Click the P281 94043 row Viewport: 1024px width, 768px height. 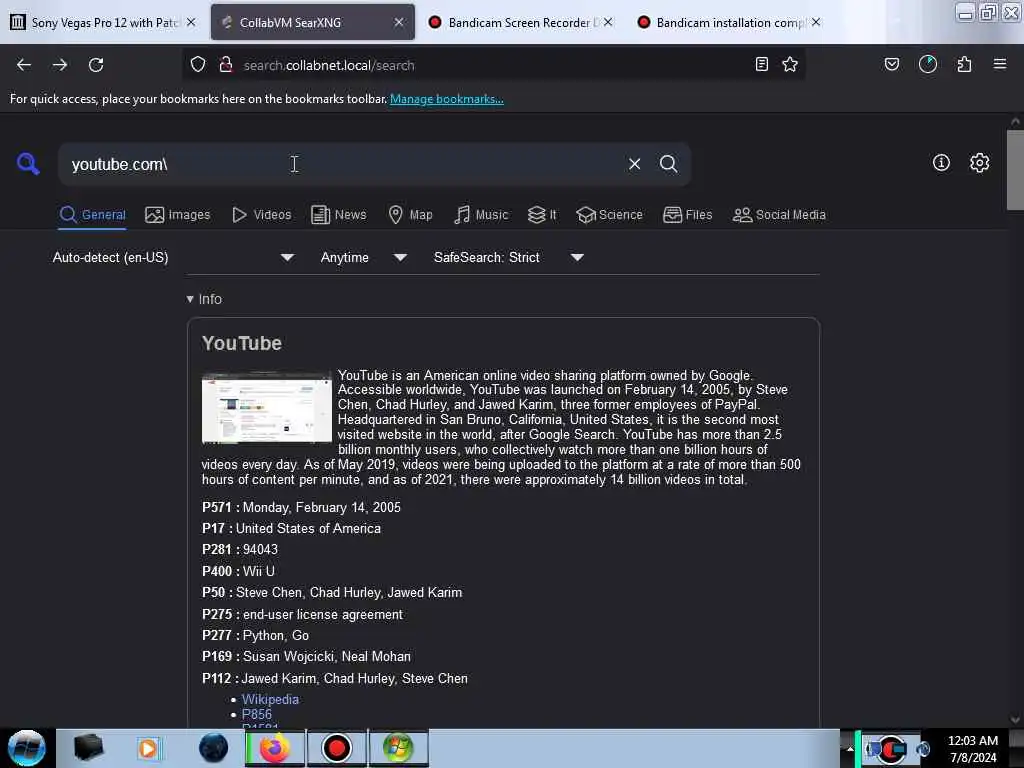[240, 550]
